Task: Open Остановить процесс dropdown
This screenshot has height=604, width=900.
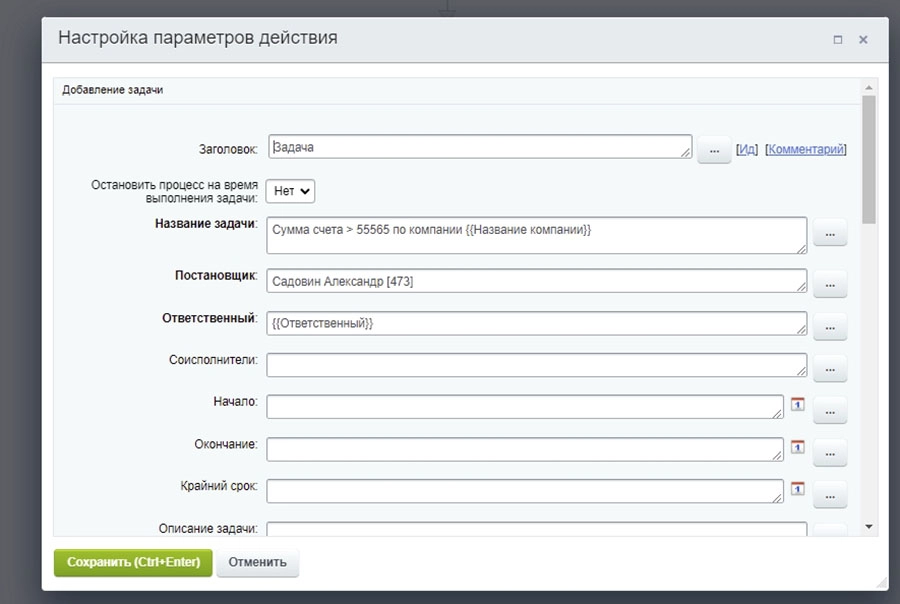Action: (289, 191)
